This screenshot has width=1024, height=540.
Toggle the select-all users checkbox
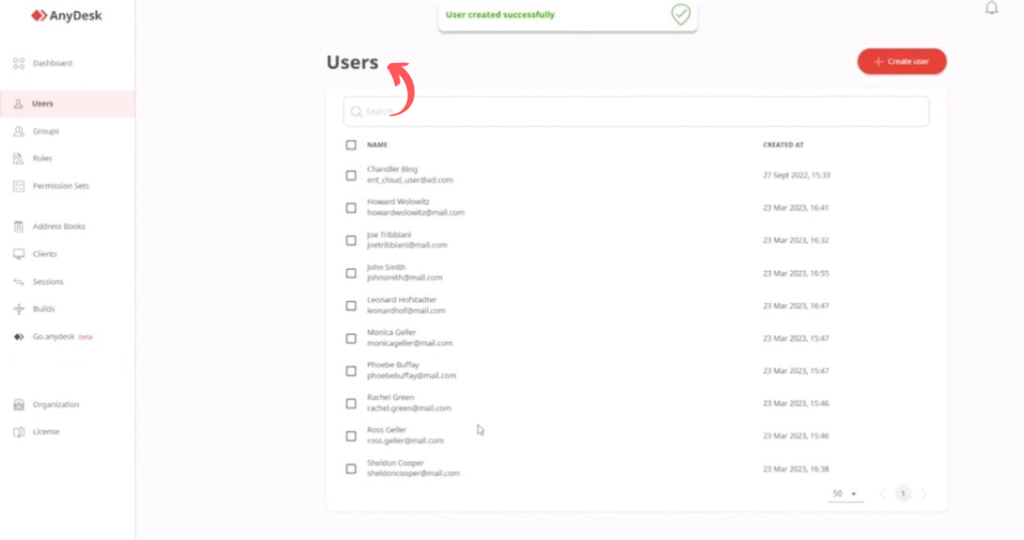(351, 145)
